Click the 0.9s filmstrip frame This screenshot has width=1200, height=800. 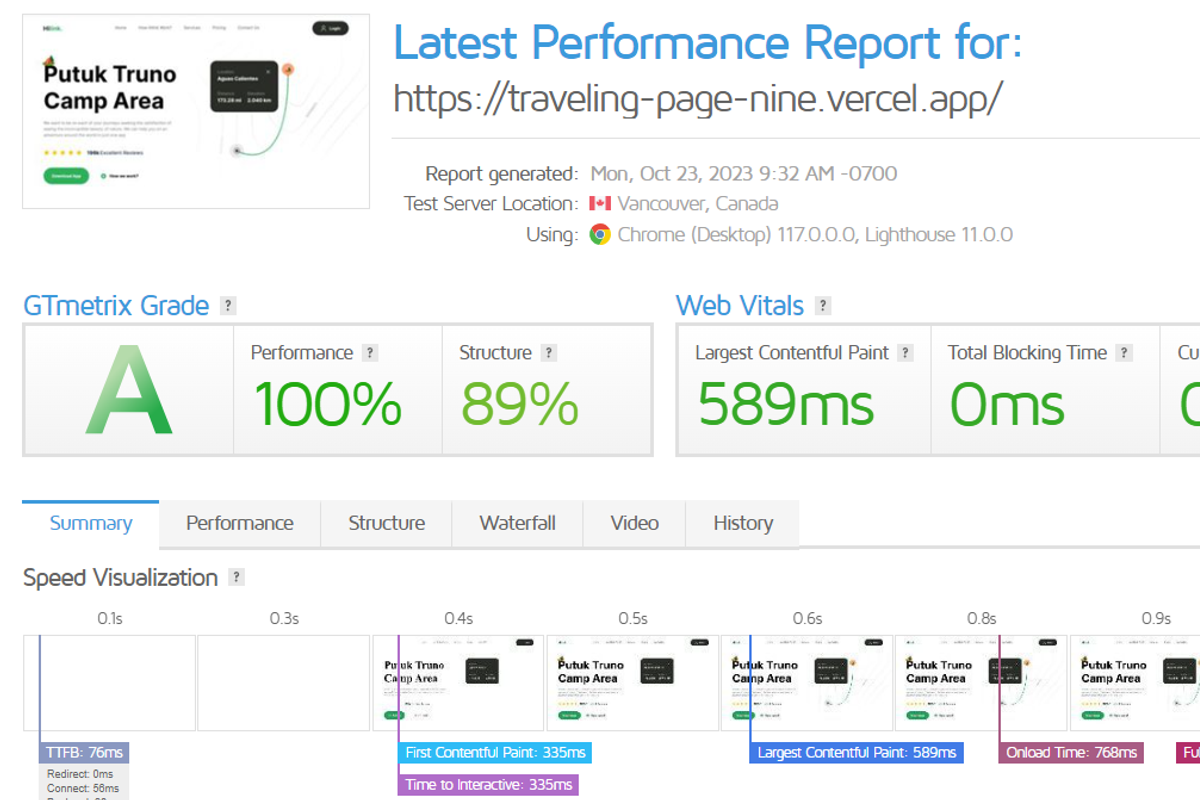click(1135, 683)
